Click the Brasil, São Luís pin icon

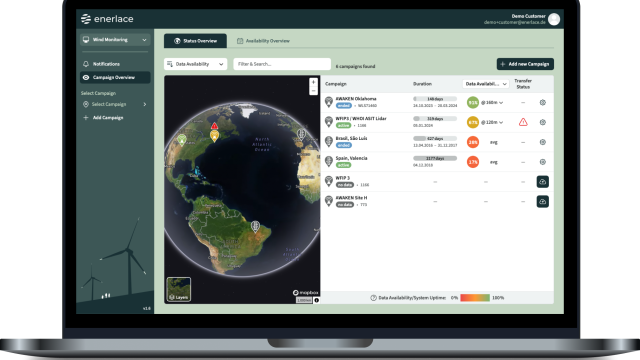point(329,142)
